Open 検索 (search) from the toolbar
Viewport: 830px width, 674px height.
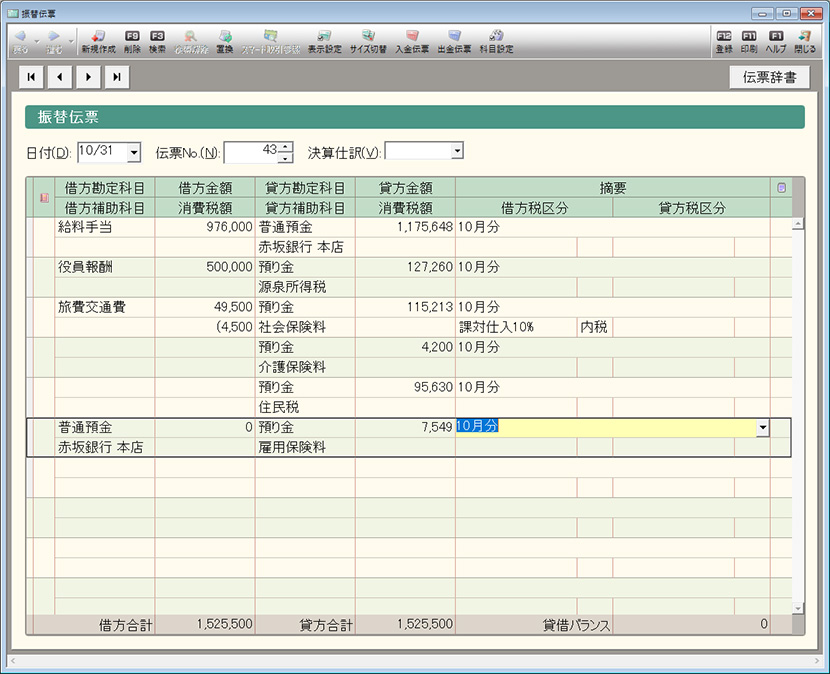(x=157, y=40)
